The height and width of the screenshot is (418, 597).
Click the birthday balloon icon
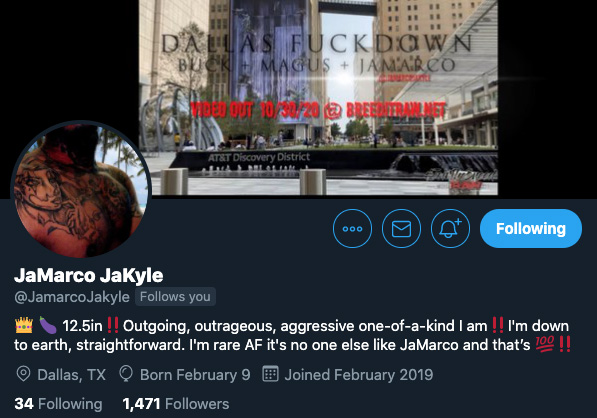(126, 374)
